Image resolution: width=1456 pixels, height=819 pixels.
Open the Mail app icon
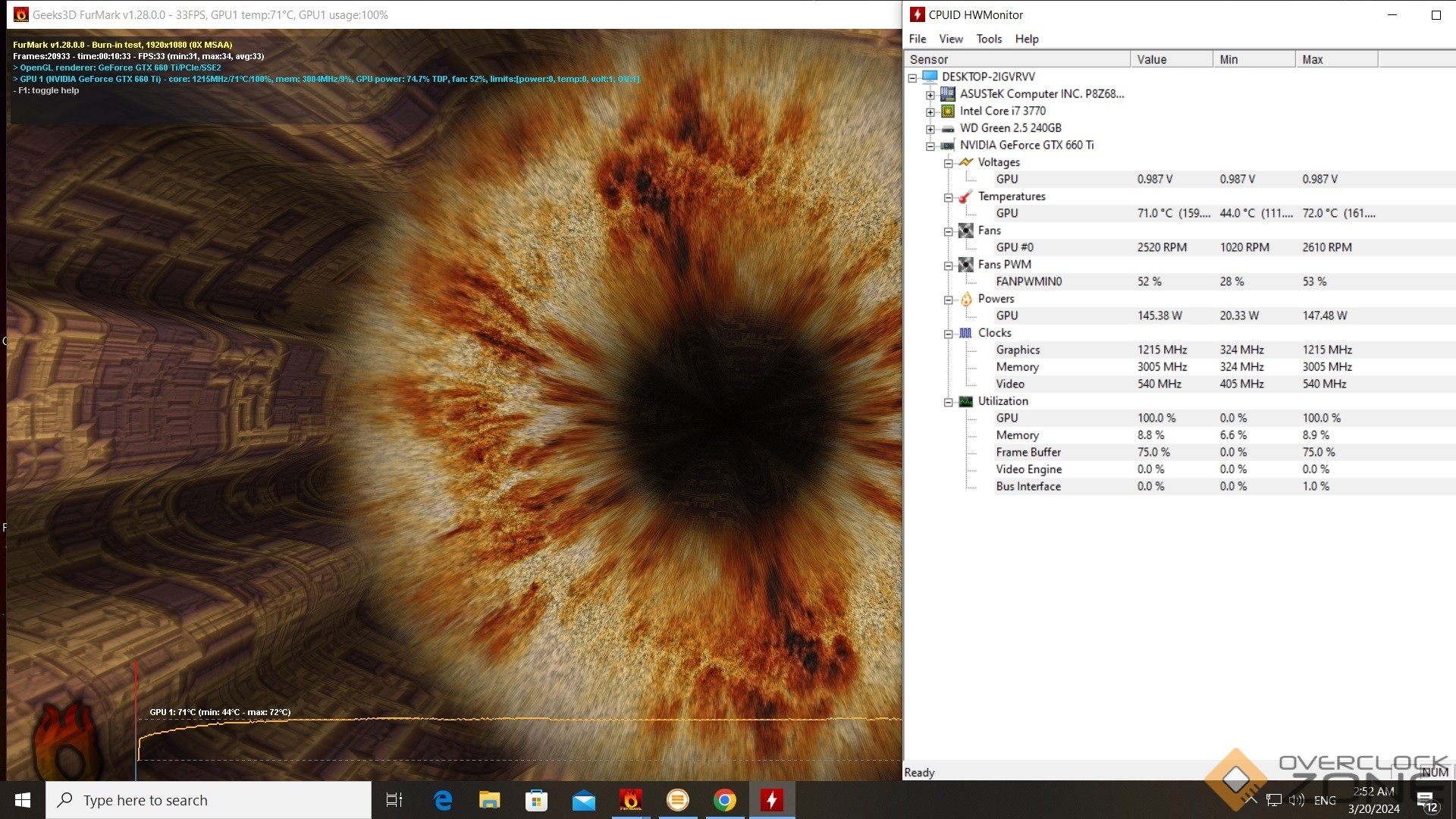pyautogui.click(x=583, y=800)
